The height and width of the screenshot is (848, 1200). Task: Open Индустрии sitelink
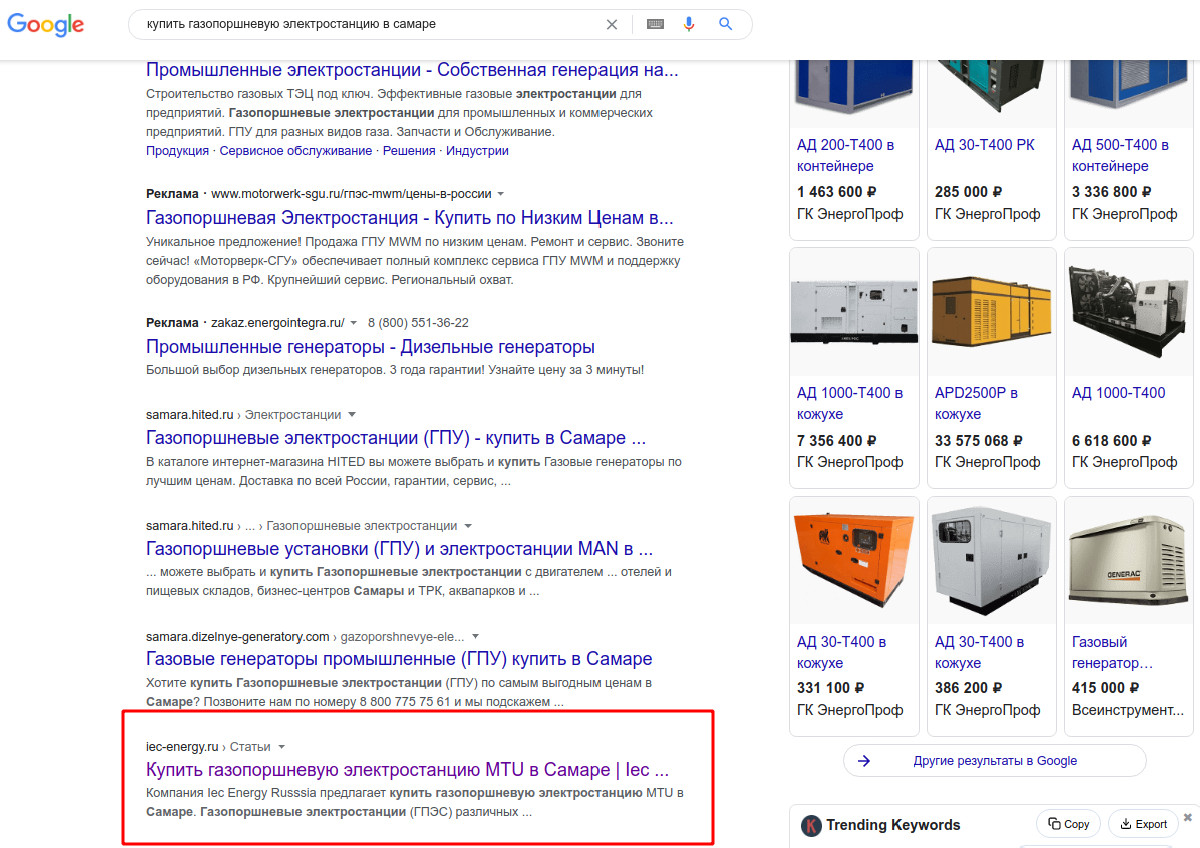pyautogui.click(x=477, y=151)
